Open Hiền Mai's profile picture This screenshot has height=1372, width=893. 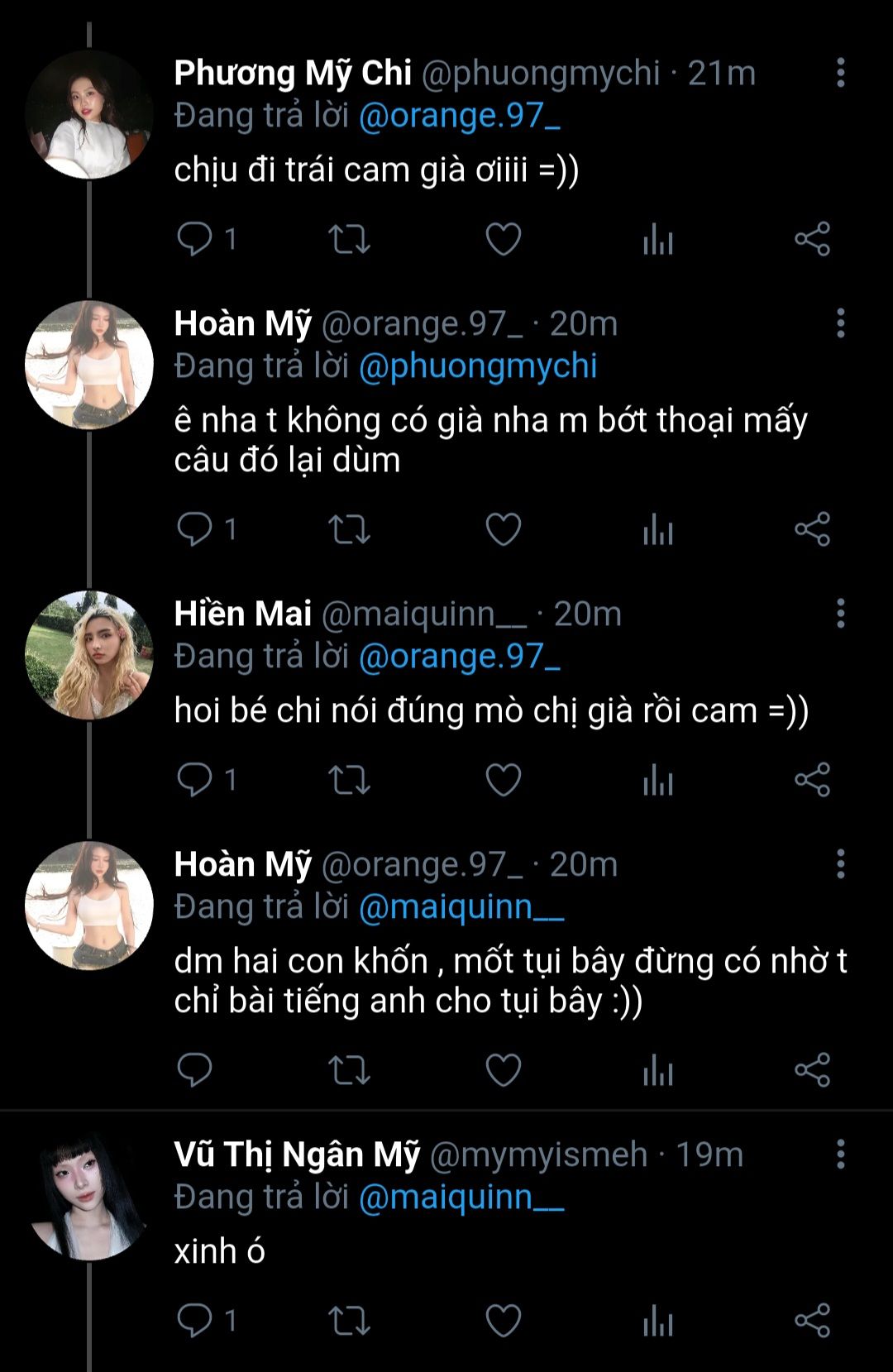(89, 655)
